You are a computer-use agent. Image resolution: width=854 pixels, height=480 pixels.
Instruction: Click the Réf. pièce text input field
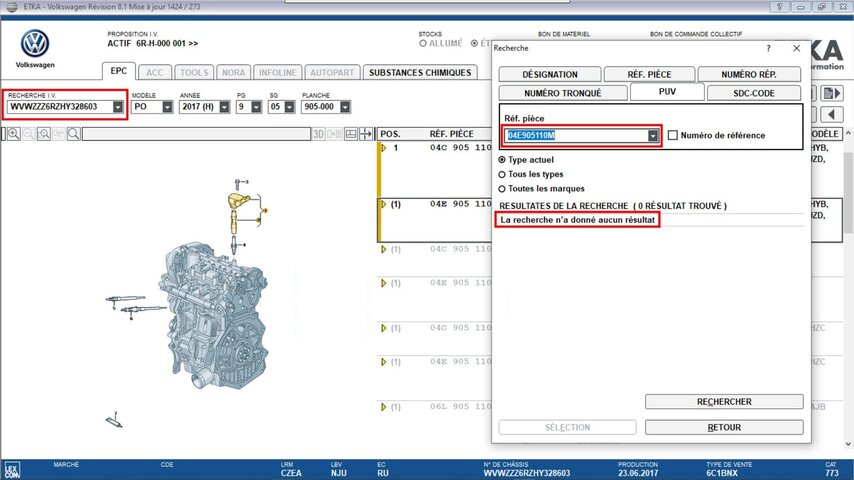[x=576, y=136]
